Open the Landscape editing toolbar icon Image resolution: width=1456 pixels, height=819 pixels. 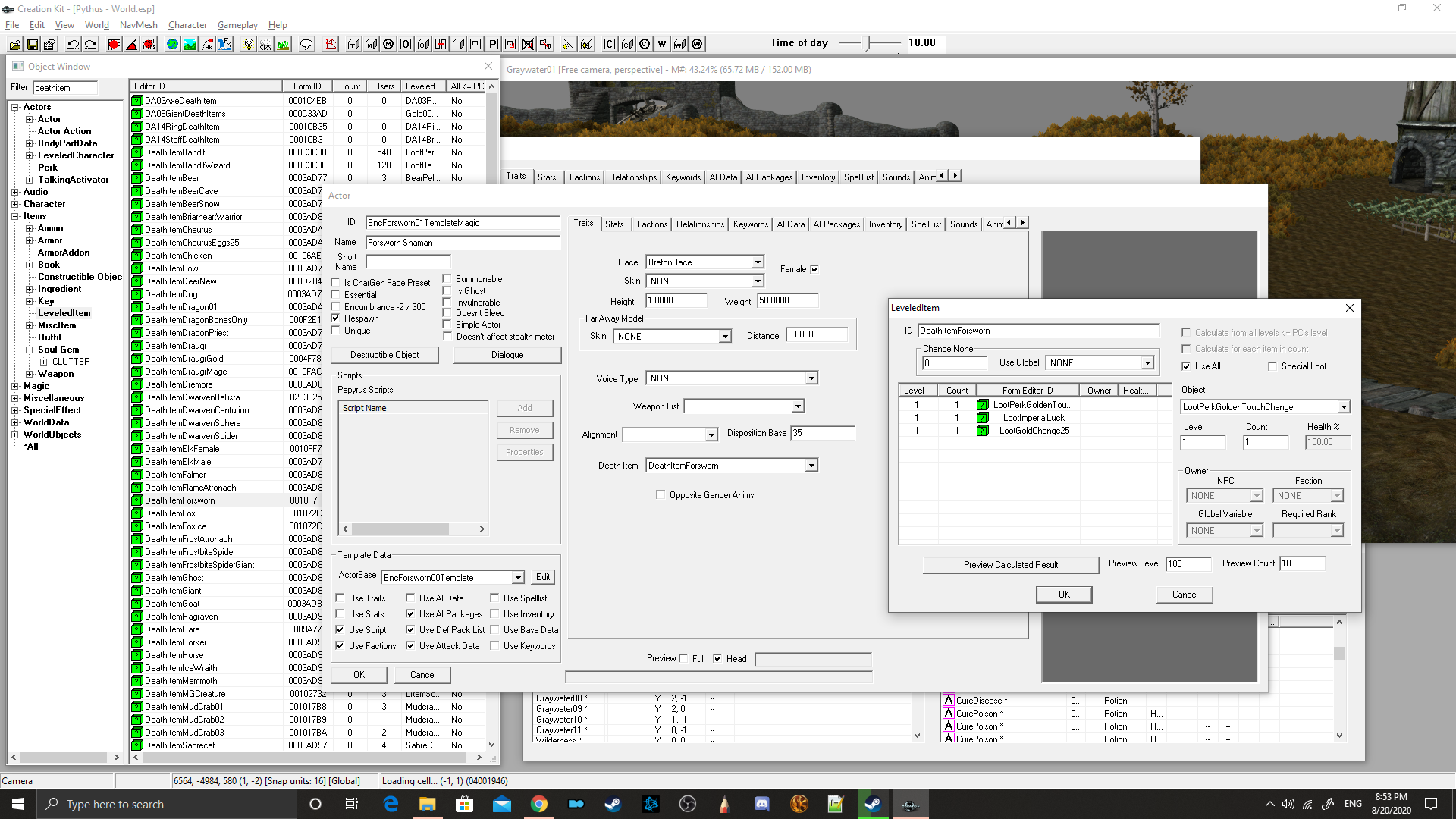point(190,44)
